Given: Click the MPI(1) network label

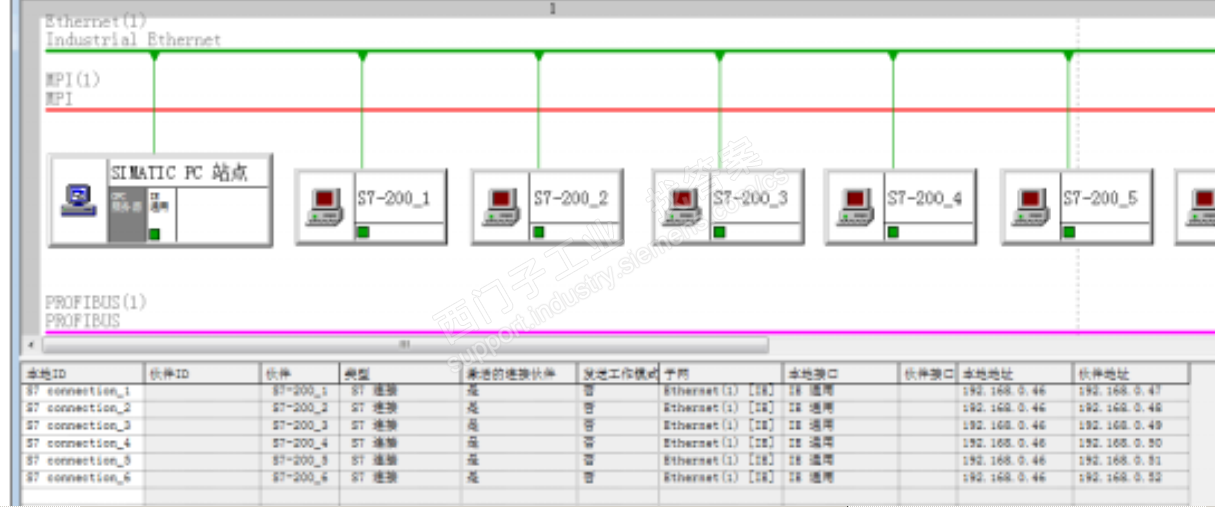Looking at the screenshot, I should (x=73, y=79).
